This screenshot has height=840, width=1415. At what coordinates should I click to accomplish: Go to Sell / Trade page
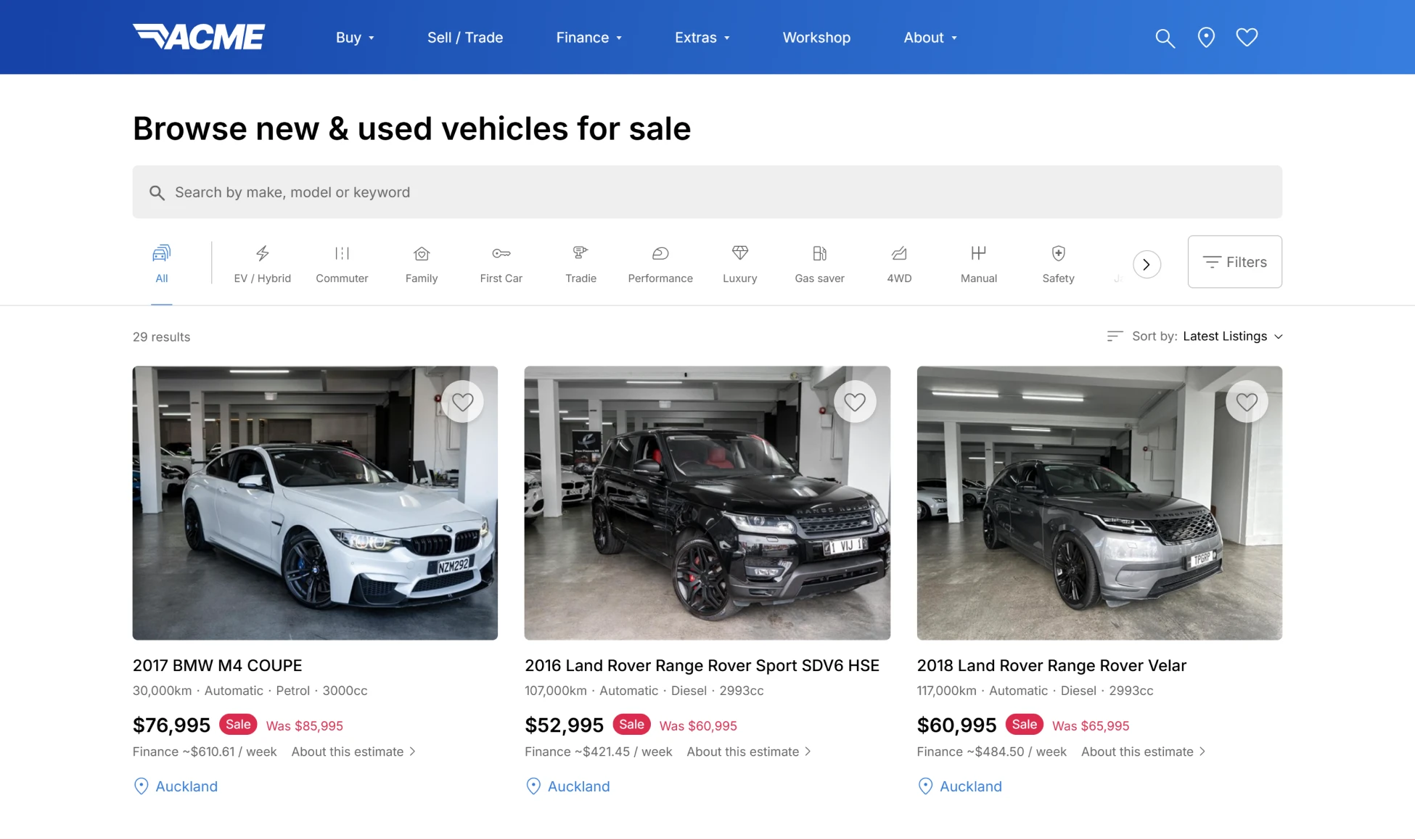pos(464,38)
